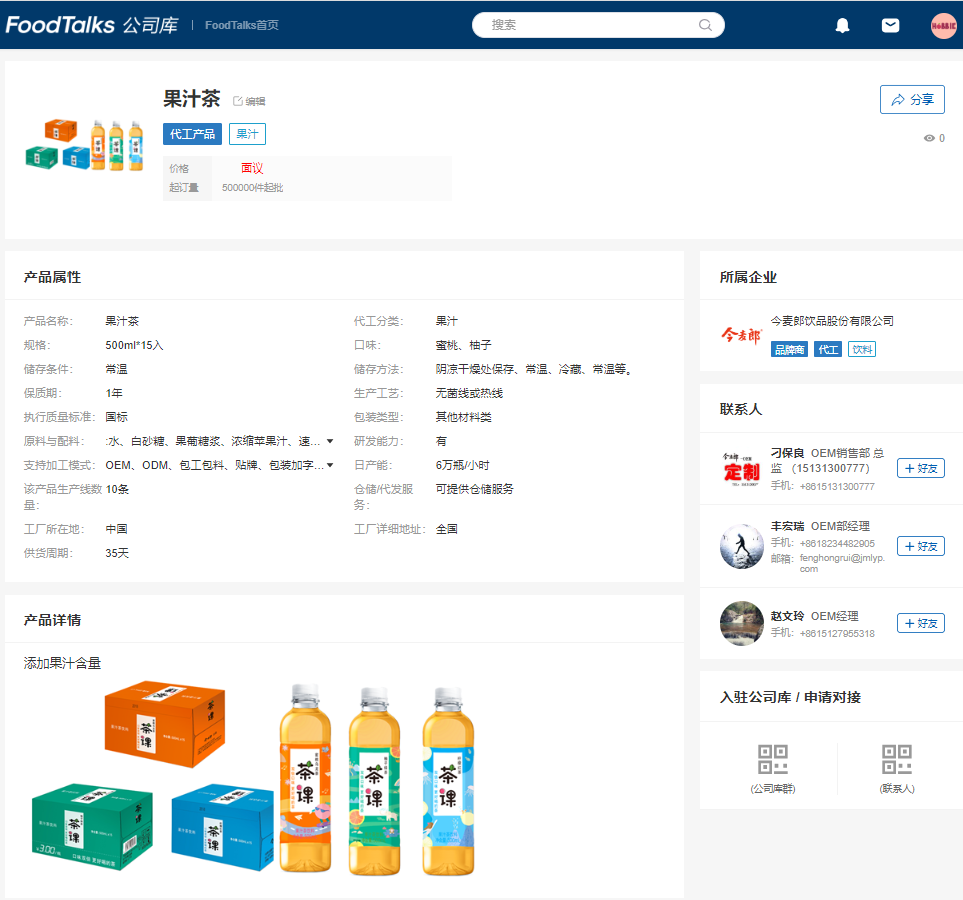Click the 蜜桃、柚子 flavor value
Viewport: 963px width, 900px height.
click(464, 345)
